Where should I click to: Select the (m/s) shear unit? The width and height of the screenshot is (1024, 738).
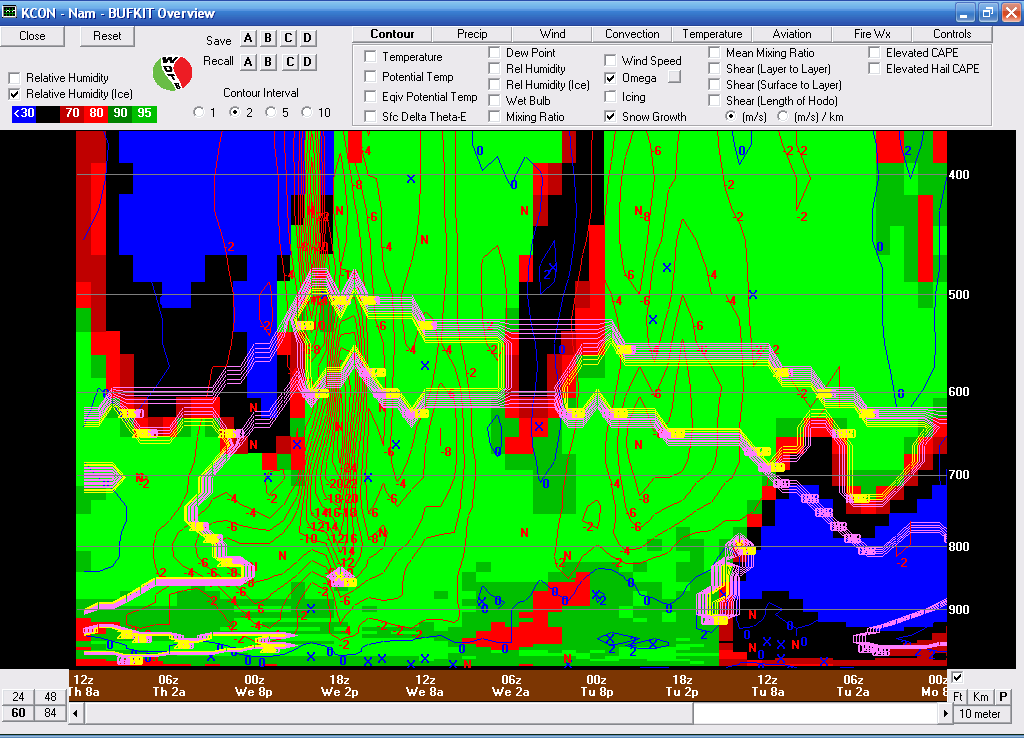pos(731,116)
